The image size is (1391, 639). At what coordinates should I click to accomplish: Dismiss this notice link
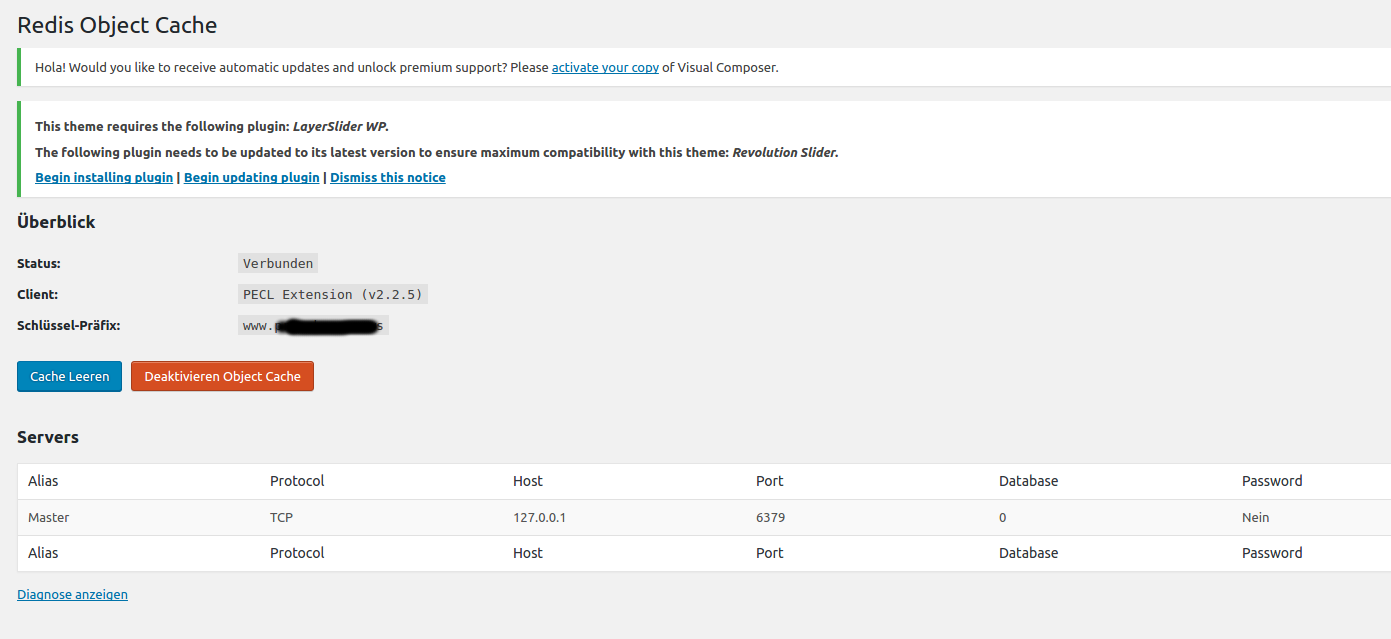[388, 177]
